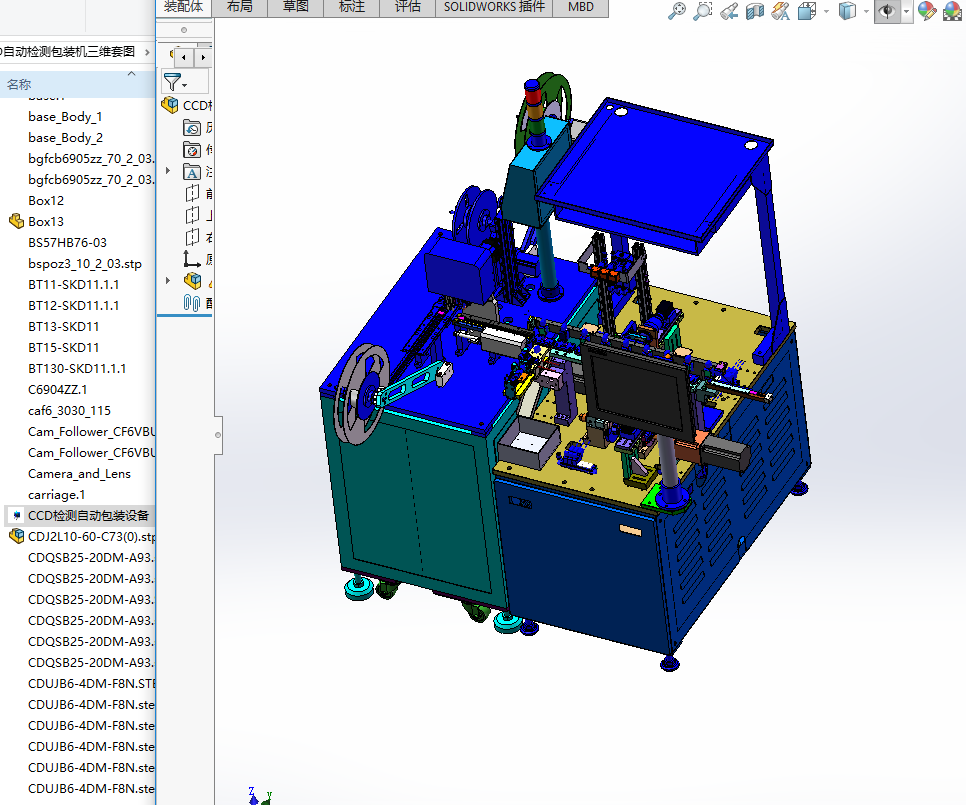Open the Dynamic Annotation Views icon
The image size is (966, 805).
tap(781, 11)
